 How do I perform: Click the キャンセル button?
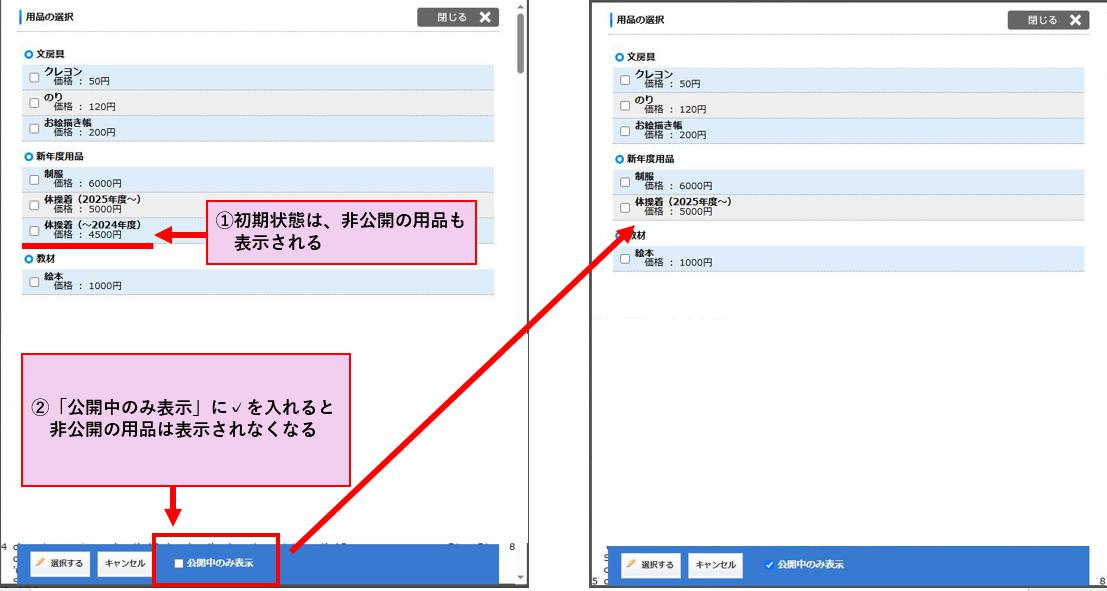(123, 563)
